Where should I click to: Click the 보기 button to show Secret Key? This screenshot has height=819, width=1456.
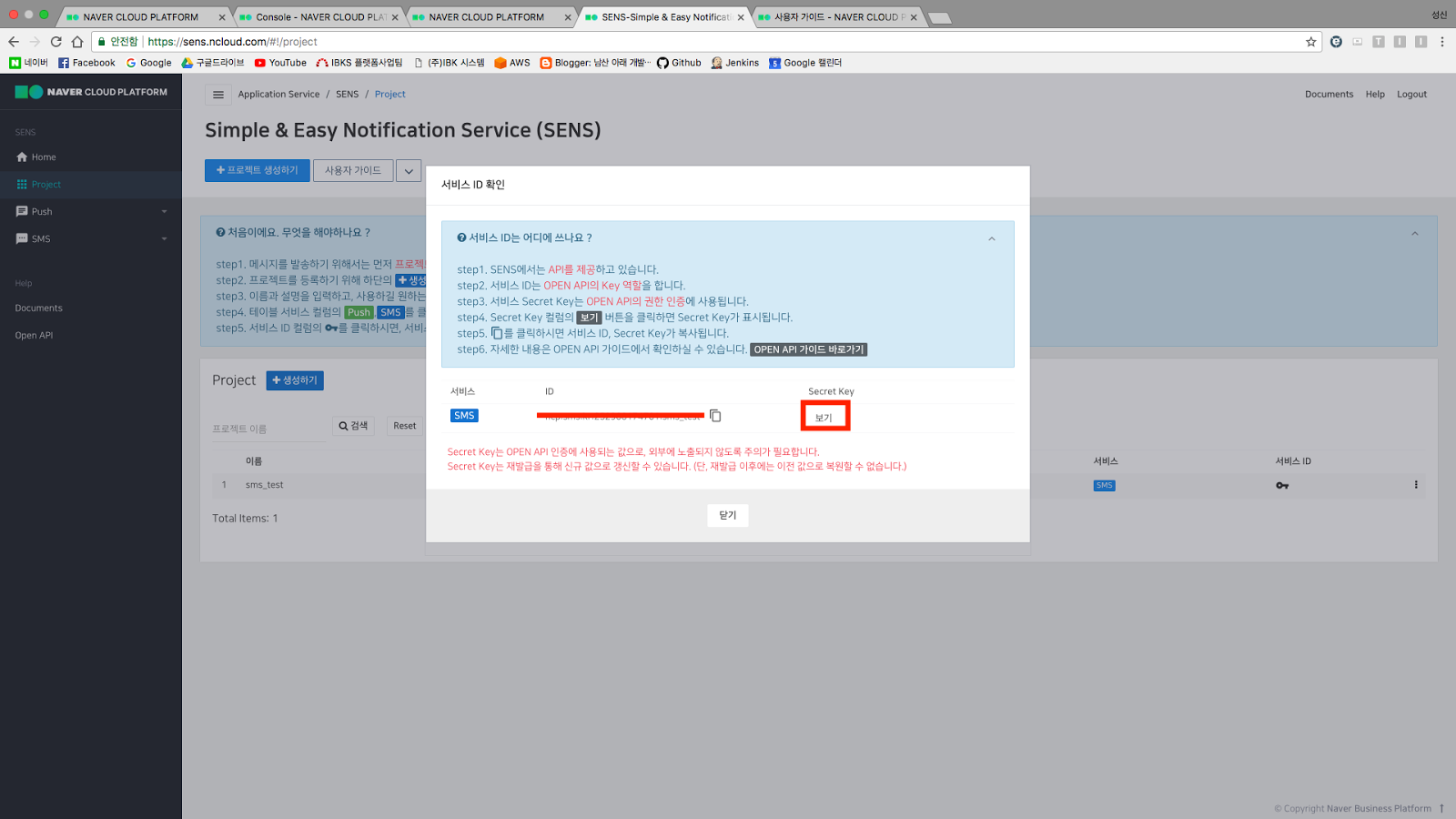824,418
